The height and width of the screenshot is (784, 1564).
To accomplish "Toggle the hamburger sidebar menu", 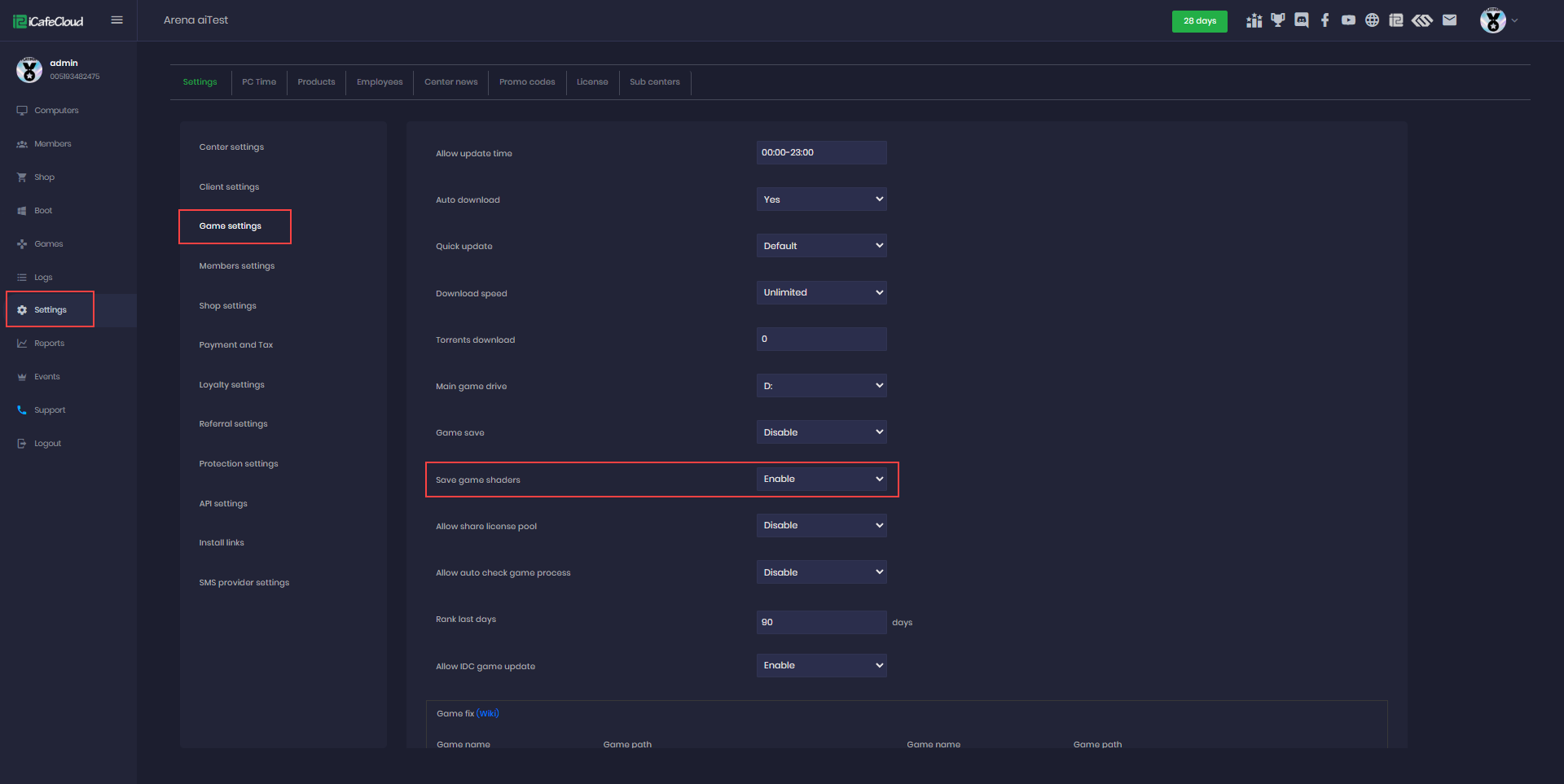I will [x=116, y=20].
